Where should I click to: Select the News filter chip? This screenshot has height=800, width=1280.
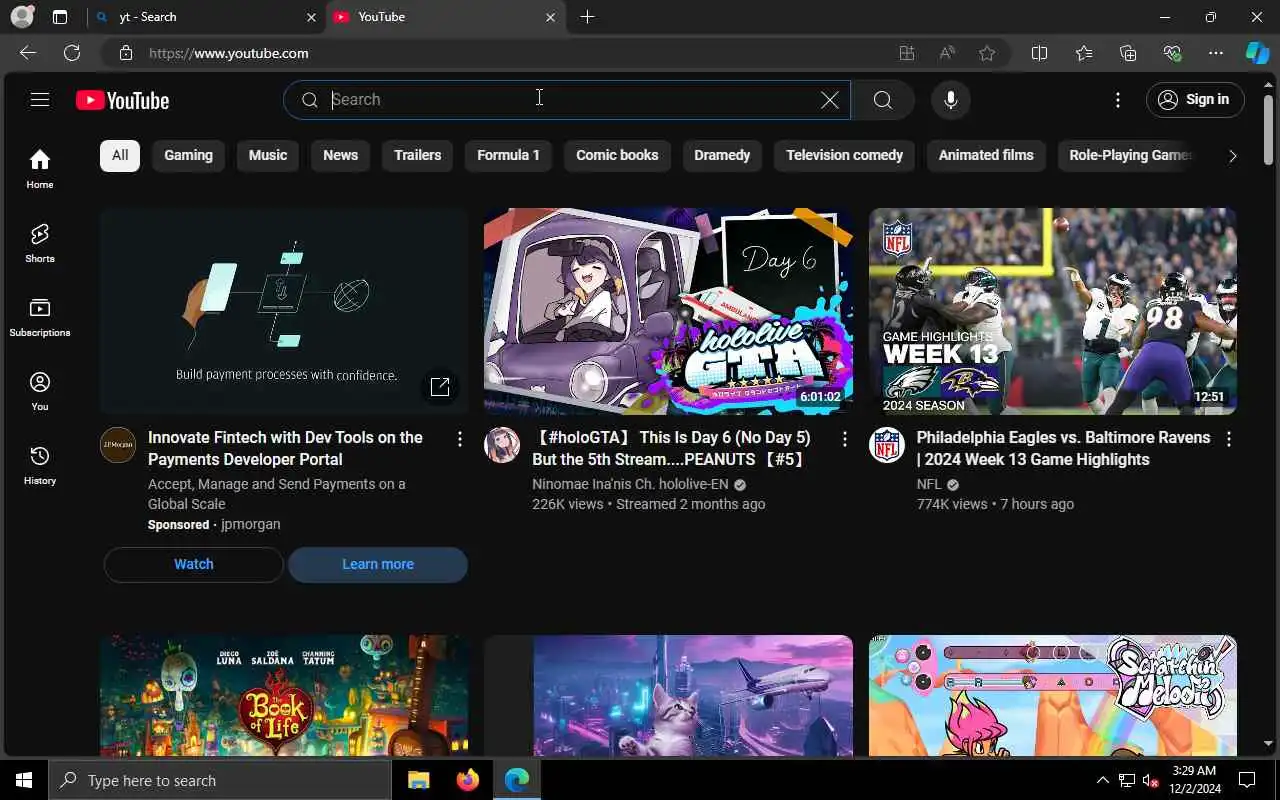(340, 155)
